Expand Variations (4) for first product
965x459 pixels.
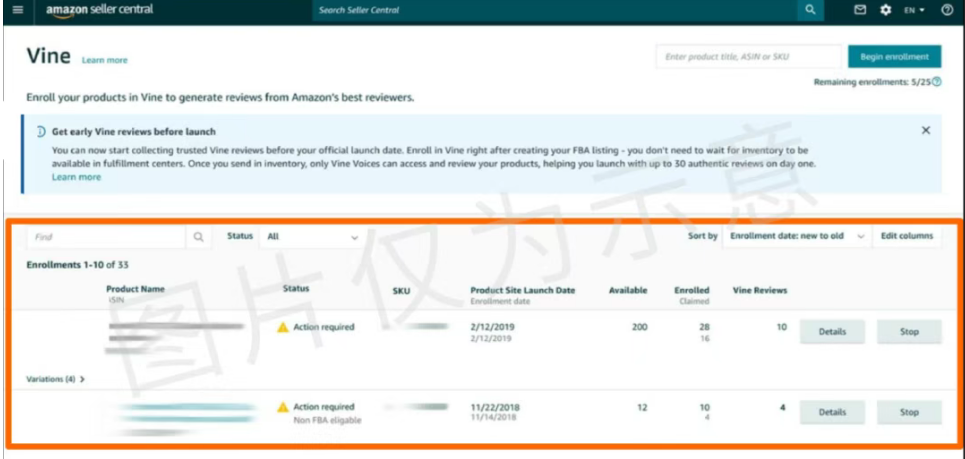point(55,380)
